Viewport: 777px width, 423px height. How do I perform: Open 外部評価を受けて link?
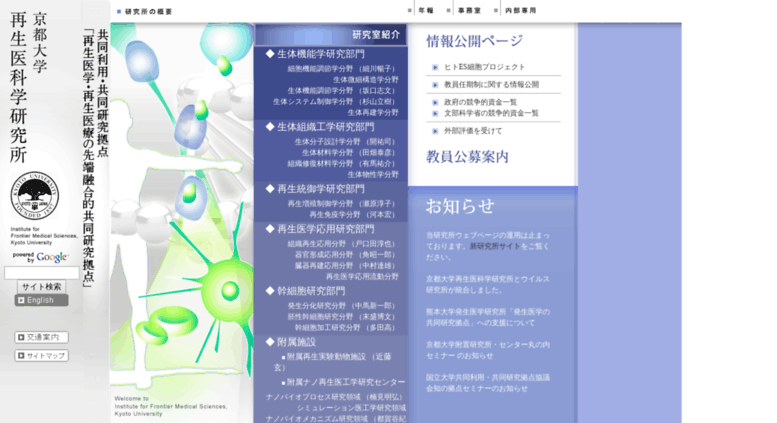coord(473,131)
